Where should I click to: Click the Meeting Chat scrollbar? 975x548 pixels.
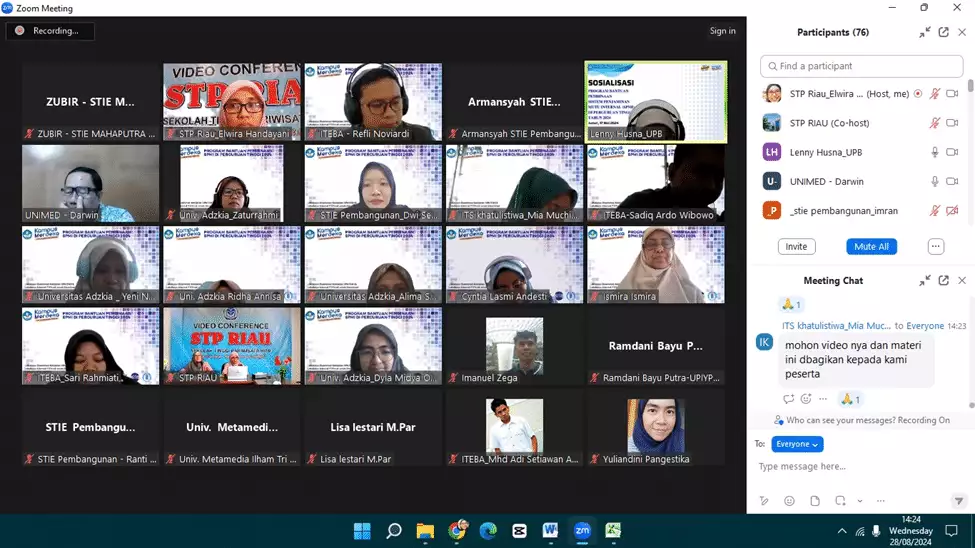pos(971,405)
